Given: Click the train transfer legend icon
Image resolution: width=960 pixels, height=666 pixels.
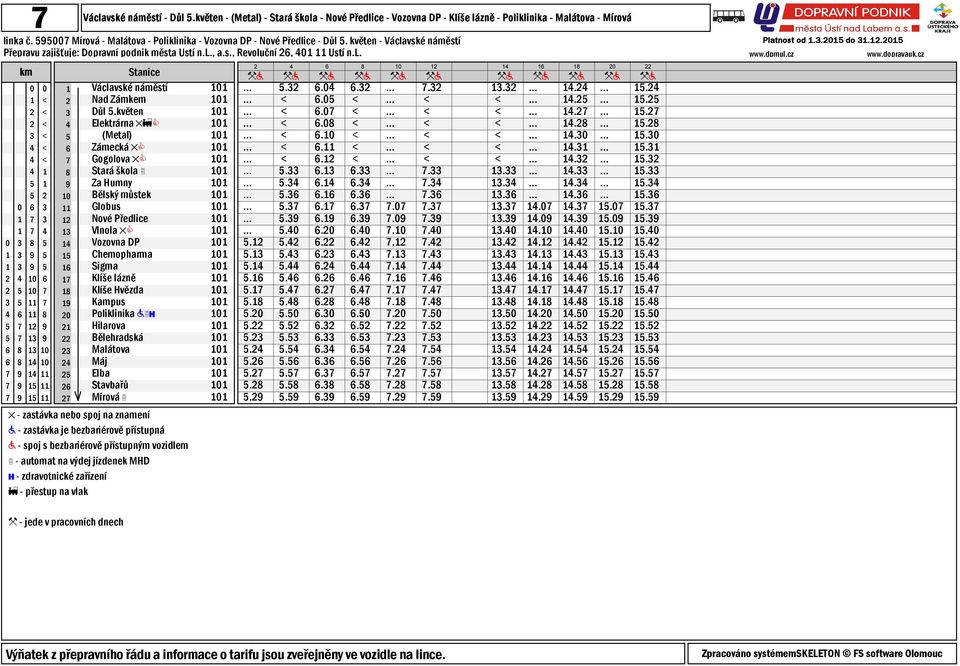Looking at the screenshot, I should (13, 491).
